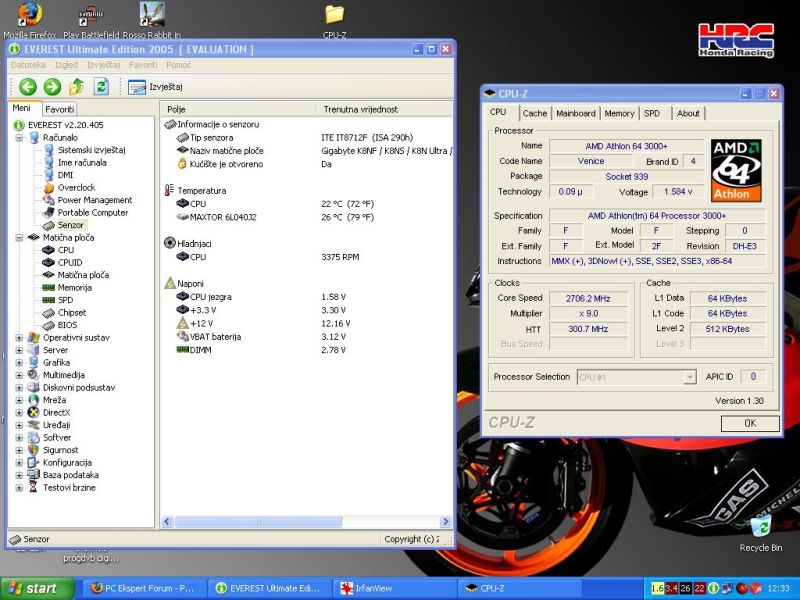Click the Refresh icon in EVEREST toolbar
This screenshot has height=600, width=800.
click(101, 87)
